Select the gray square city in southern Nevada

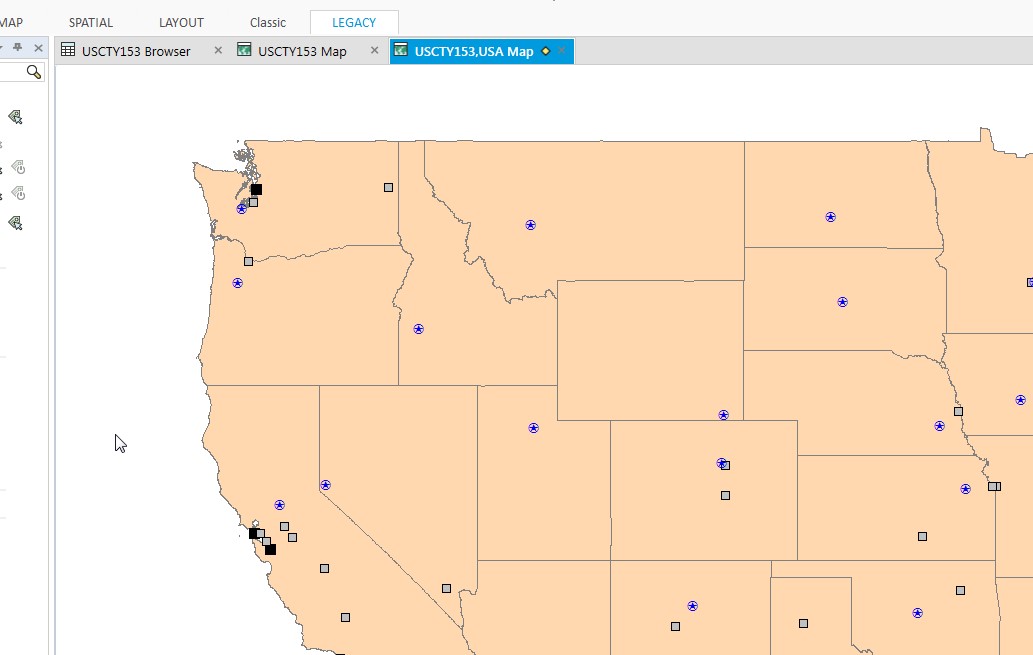tap(447, 588)
